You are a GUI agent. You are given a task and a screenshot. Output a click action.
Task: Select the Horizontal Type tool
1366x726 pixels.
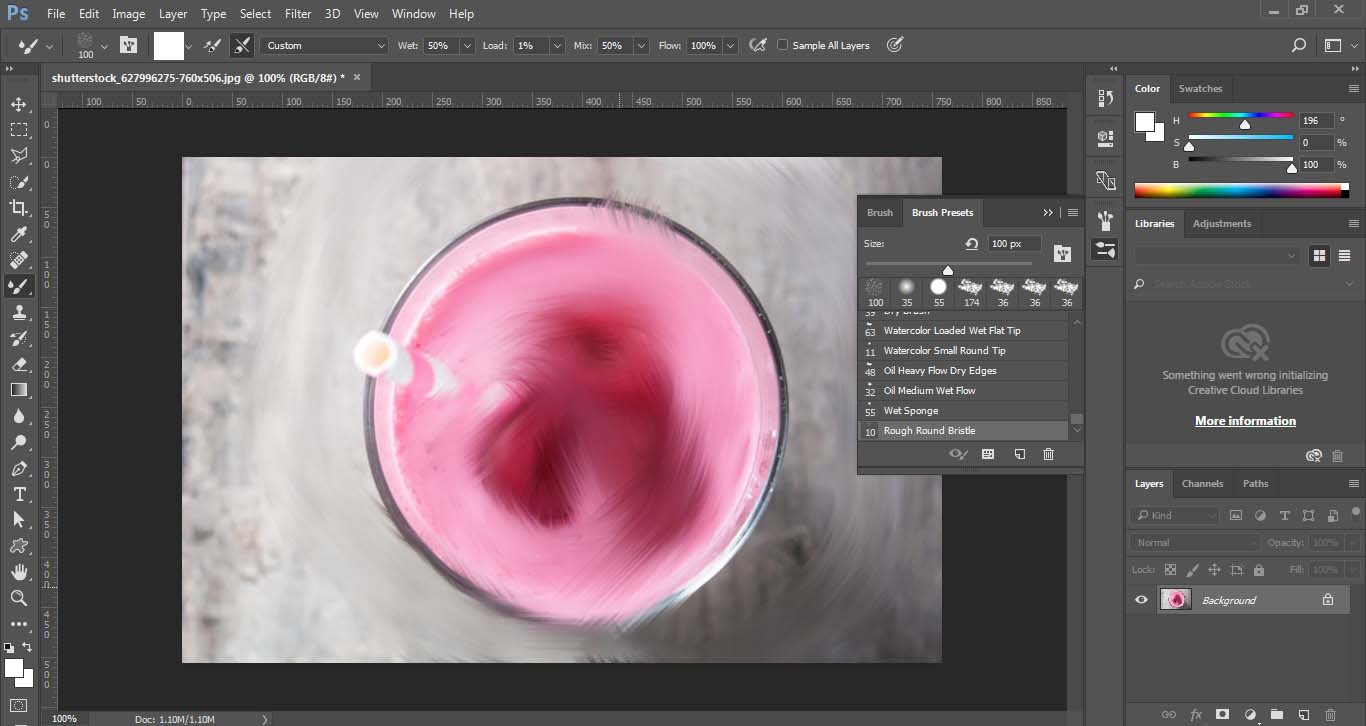click(18, 494)
